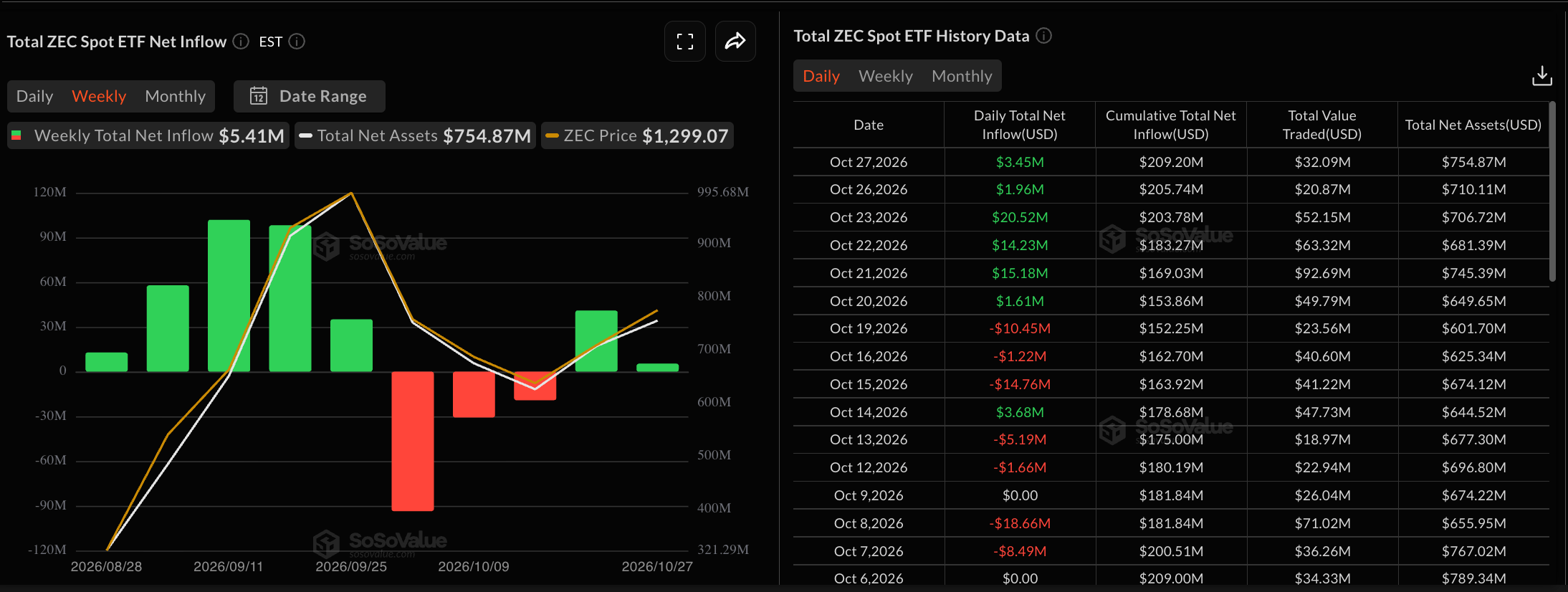Download the ETF history data
Image resolution: width=1568 pixels, height=592 pixels.
tap(1542, 76)
